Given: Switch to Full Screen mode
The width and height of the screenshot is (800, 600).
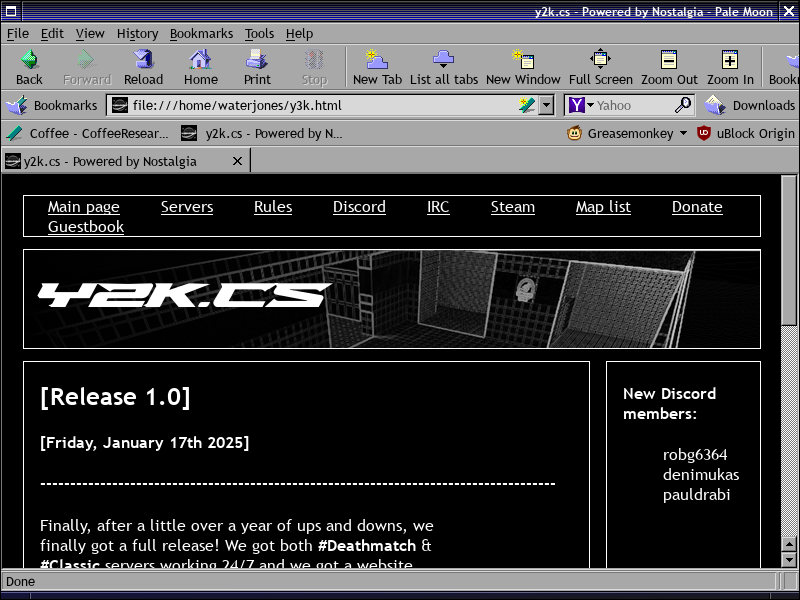Looking at the screenshot, I should click(600, 67).
